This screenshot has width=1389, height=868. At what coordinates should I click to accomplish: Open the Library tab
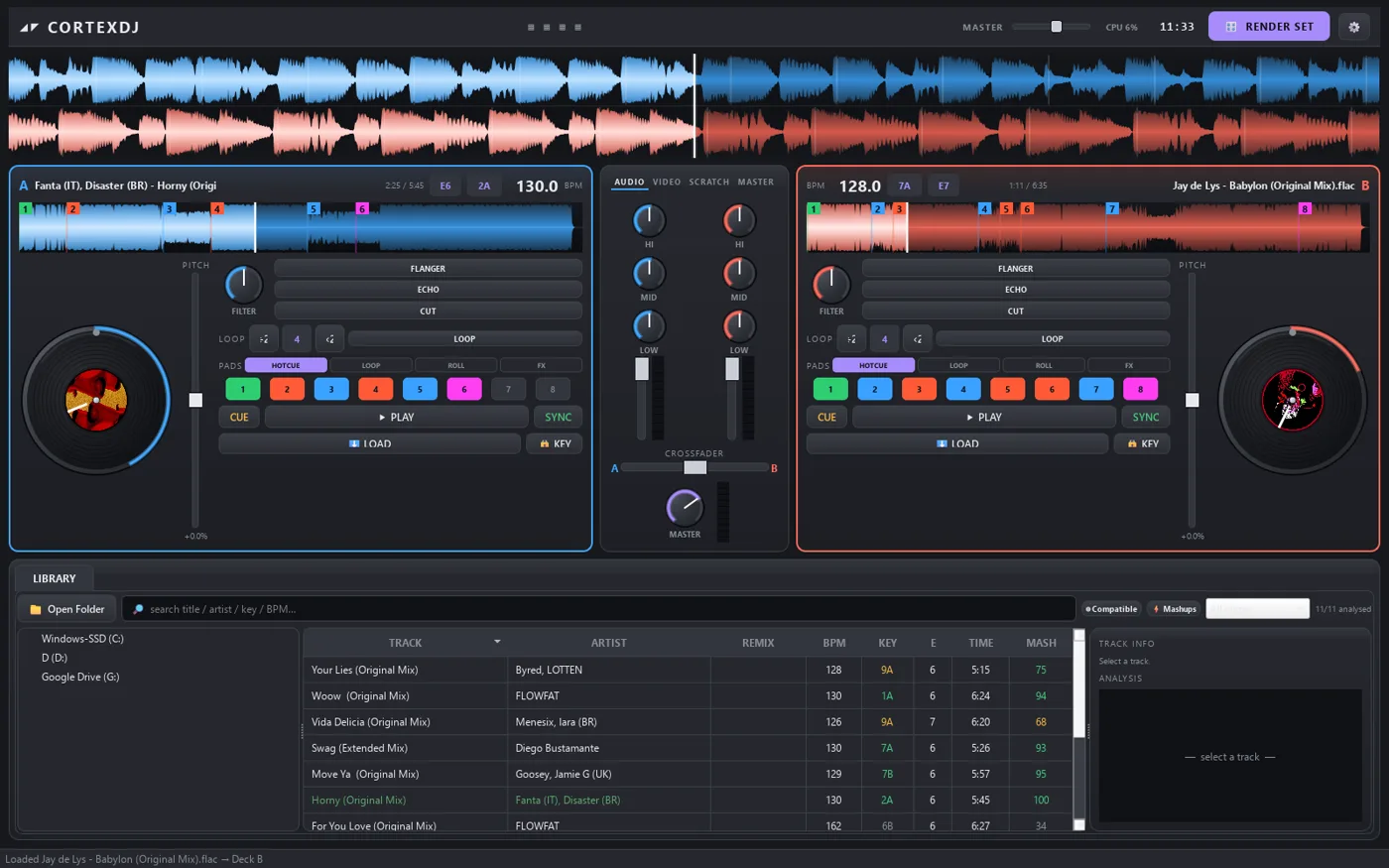(x=55, y=578)
